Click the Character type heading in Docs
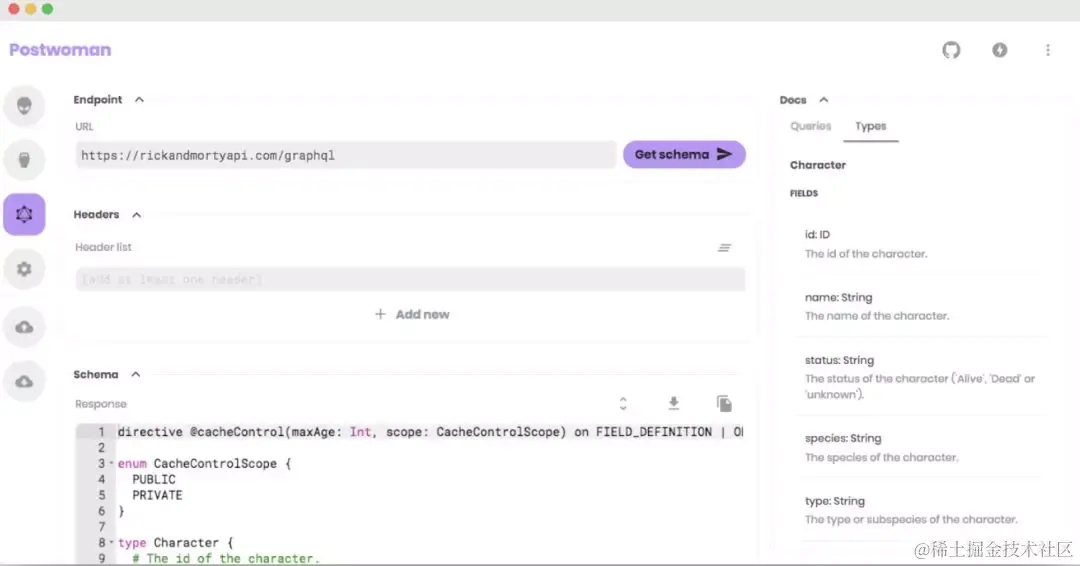The height and width of the screenshot is (566, 1080). click(x=818, y=165)
